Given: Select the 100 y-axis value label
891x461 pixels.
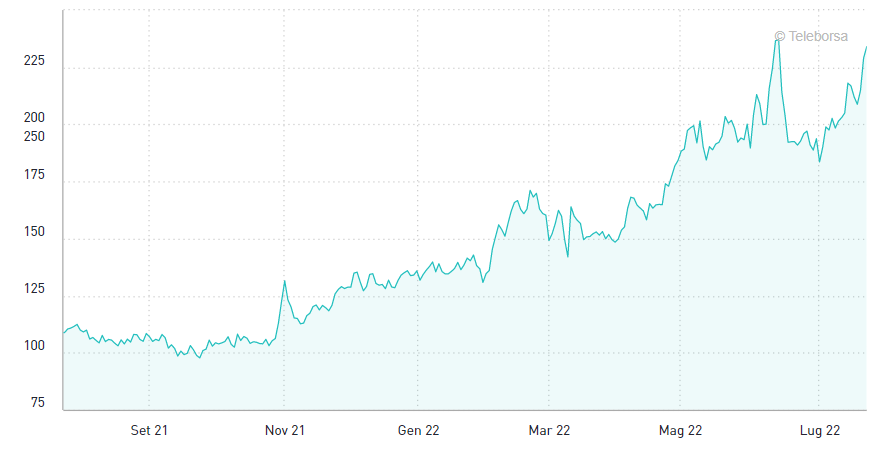Looking at the screenshot, I should [34, 346].
